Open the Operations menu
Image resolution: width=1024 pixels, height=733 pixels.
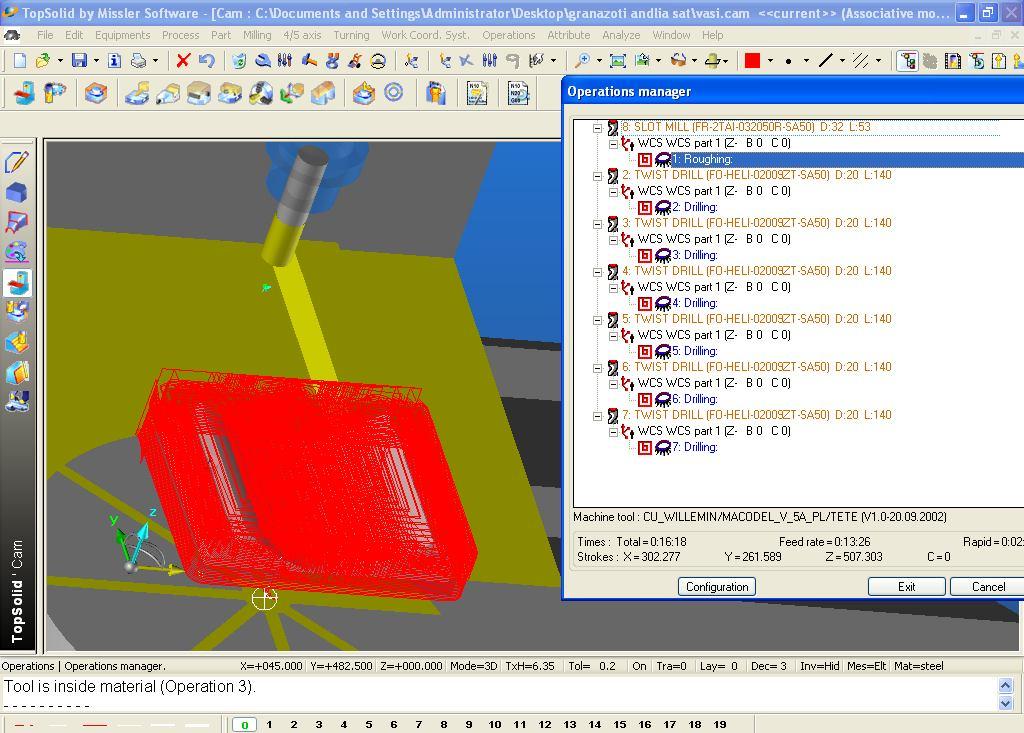pos(509,35)
